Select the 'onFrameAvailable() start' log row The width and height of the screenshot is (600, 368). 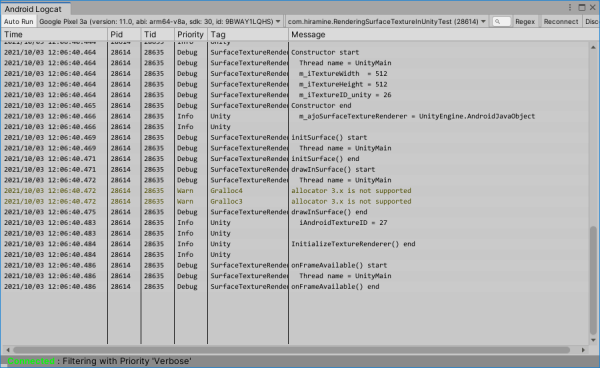coord(295,265)
